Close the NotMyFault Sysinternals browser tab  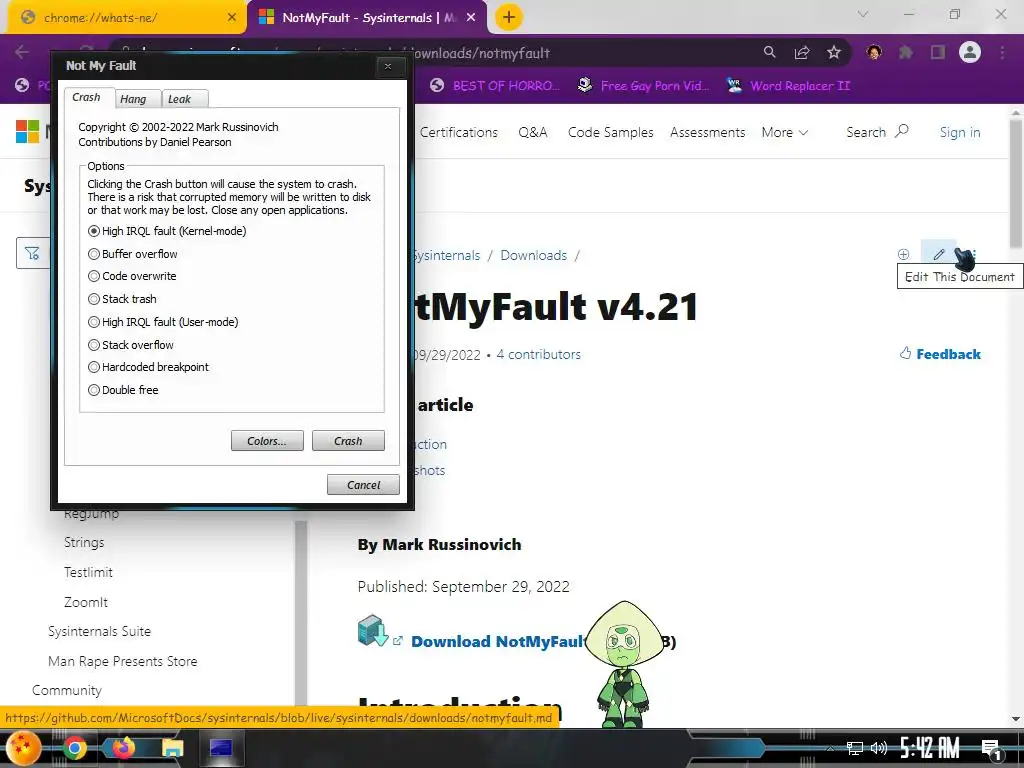[471, 18]
